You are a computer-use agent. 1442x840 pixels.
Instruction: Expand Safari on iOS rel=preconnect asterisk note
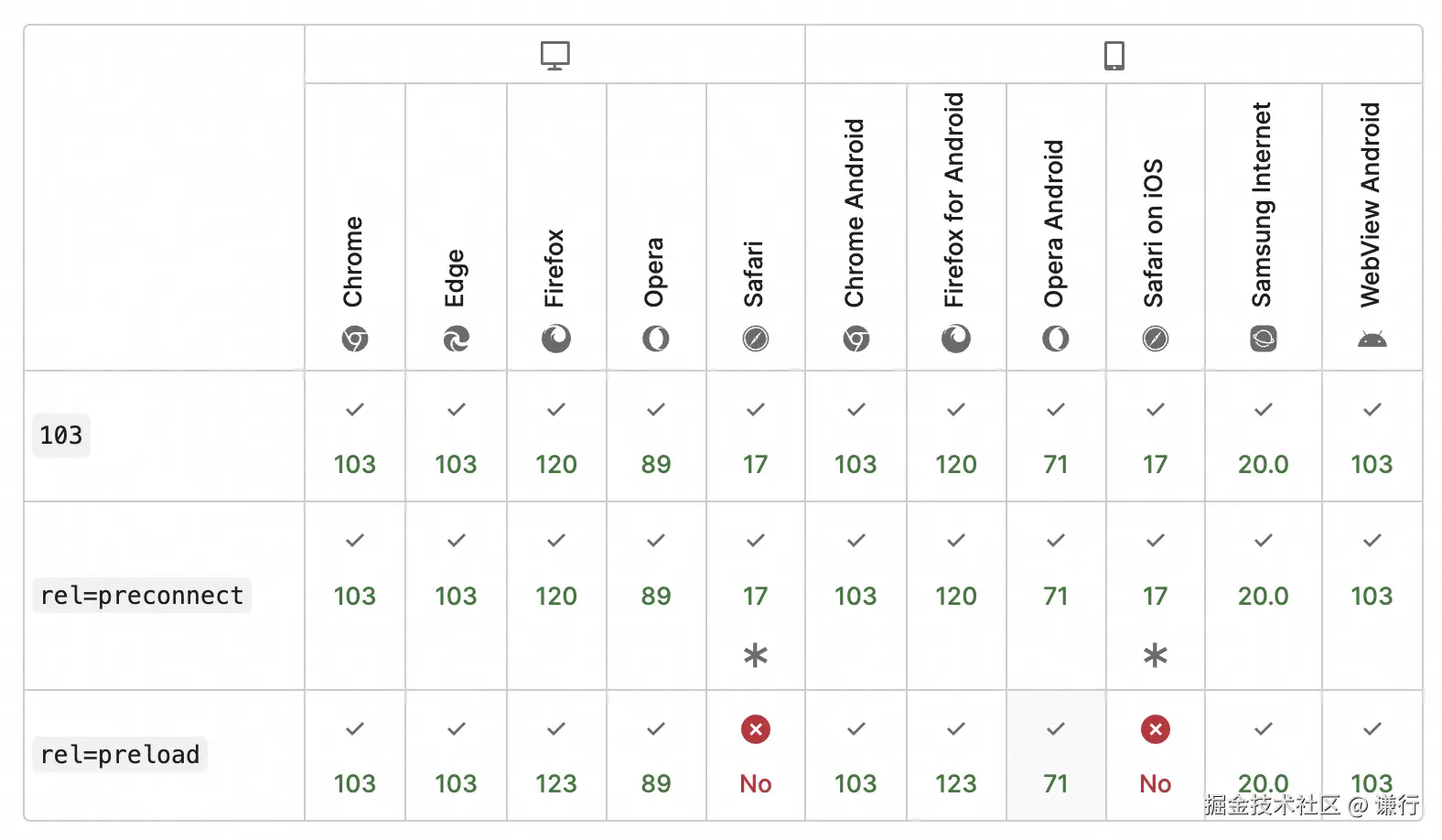tap(1156, 655)
